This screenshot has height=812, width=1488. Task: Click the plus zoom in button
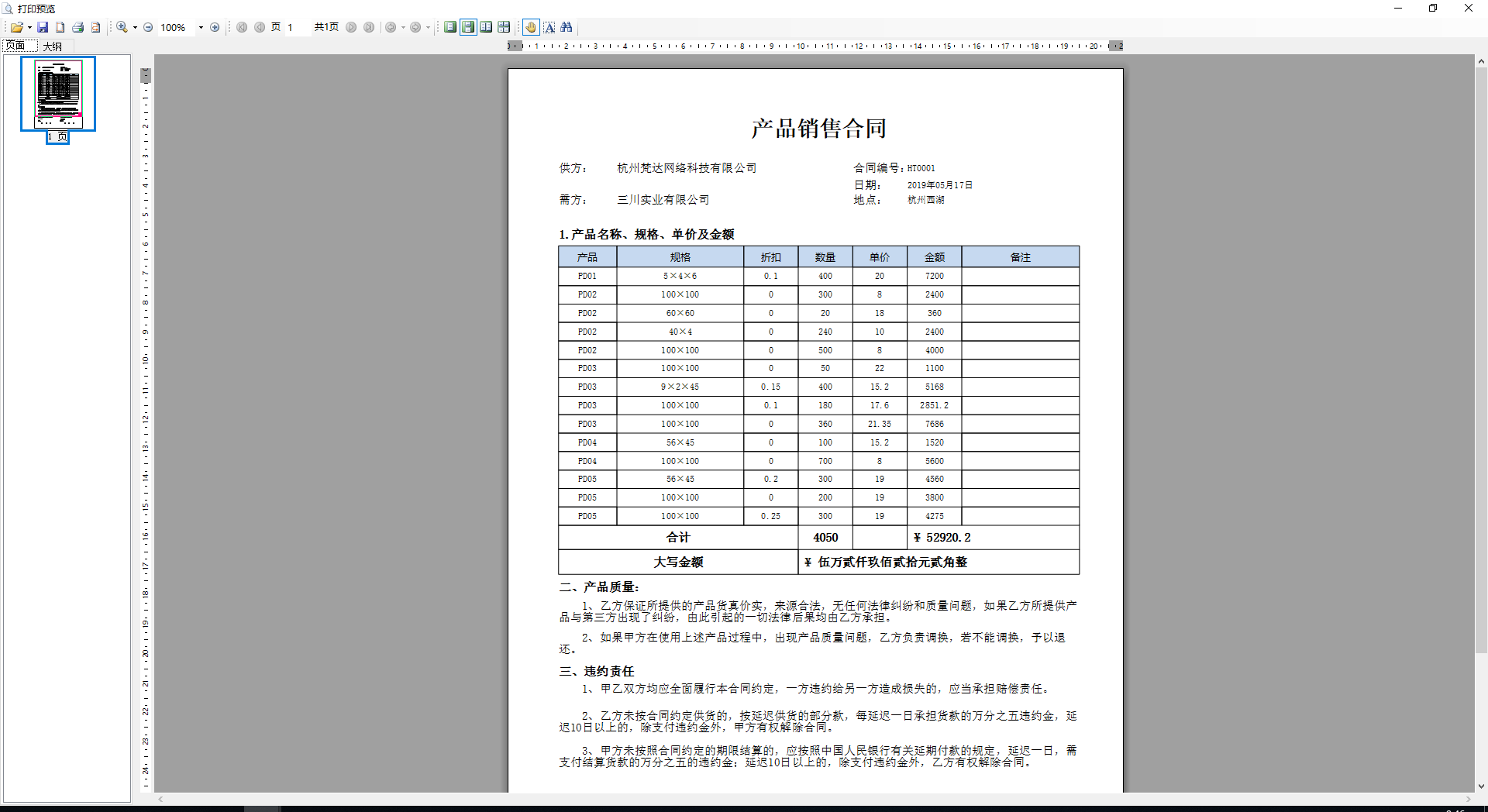pyautogui.click(x=215, y=27)
